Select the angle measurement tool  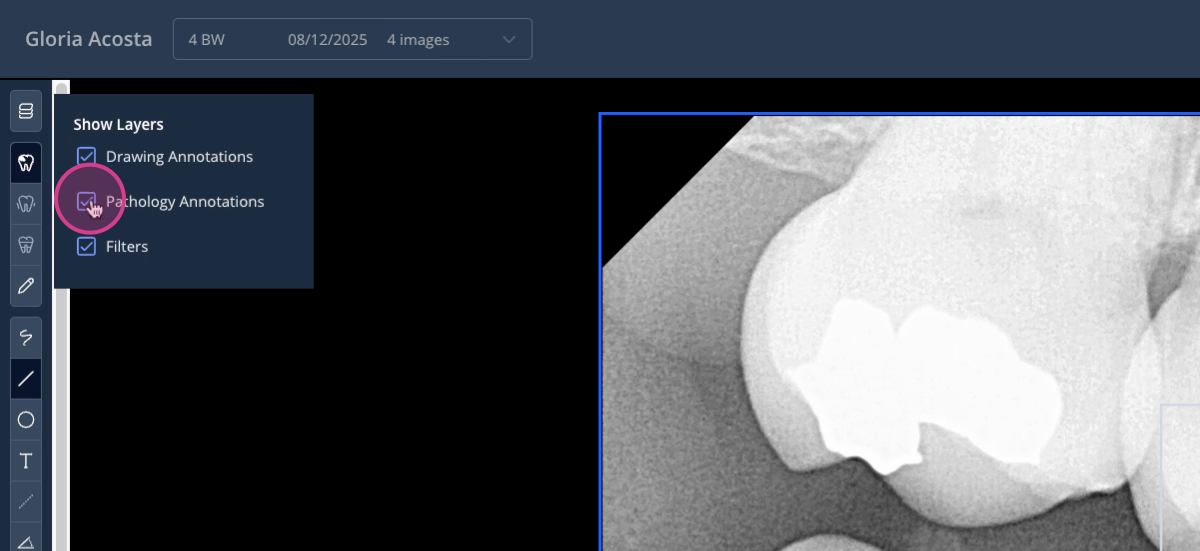tap(26, 541)
